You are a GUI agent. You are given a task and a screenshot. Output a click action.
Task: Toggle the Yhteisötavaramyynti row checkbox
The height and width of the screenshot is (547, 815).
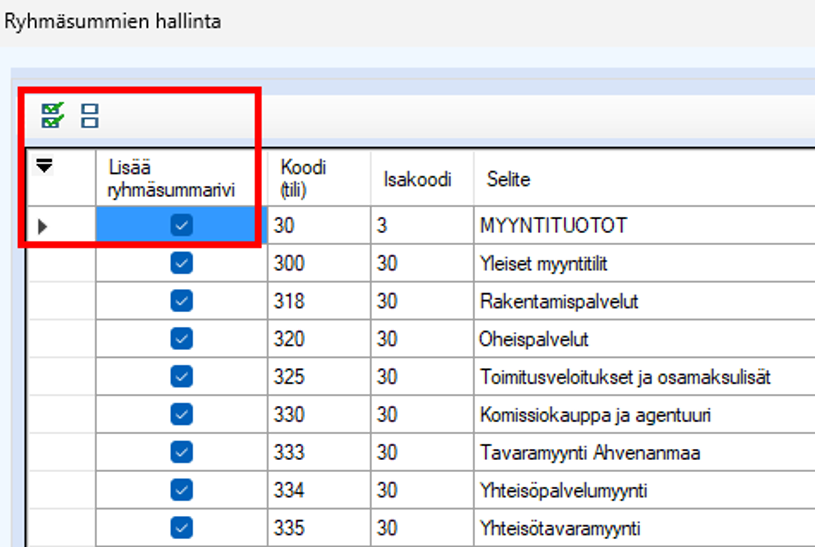pyautogui.click(x=181, y=528)
